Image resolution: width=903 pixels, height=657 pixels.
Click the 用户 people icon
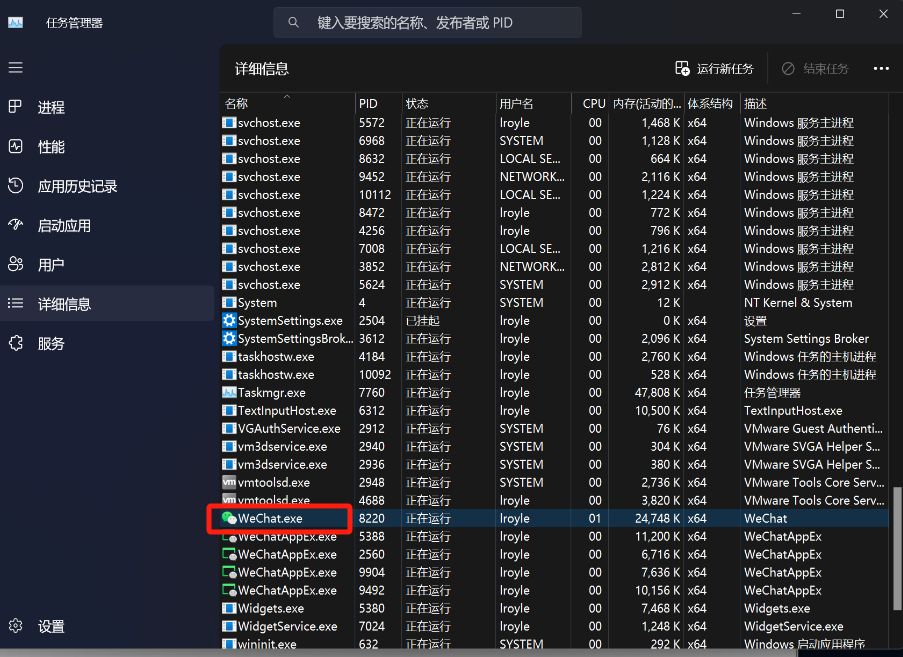click(16, 264)
